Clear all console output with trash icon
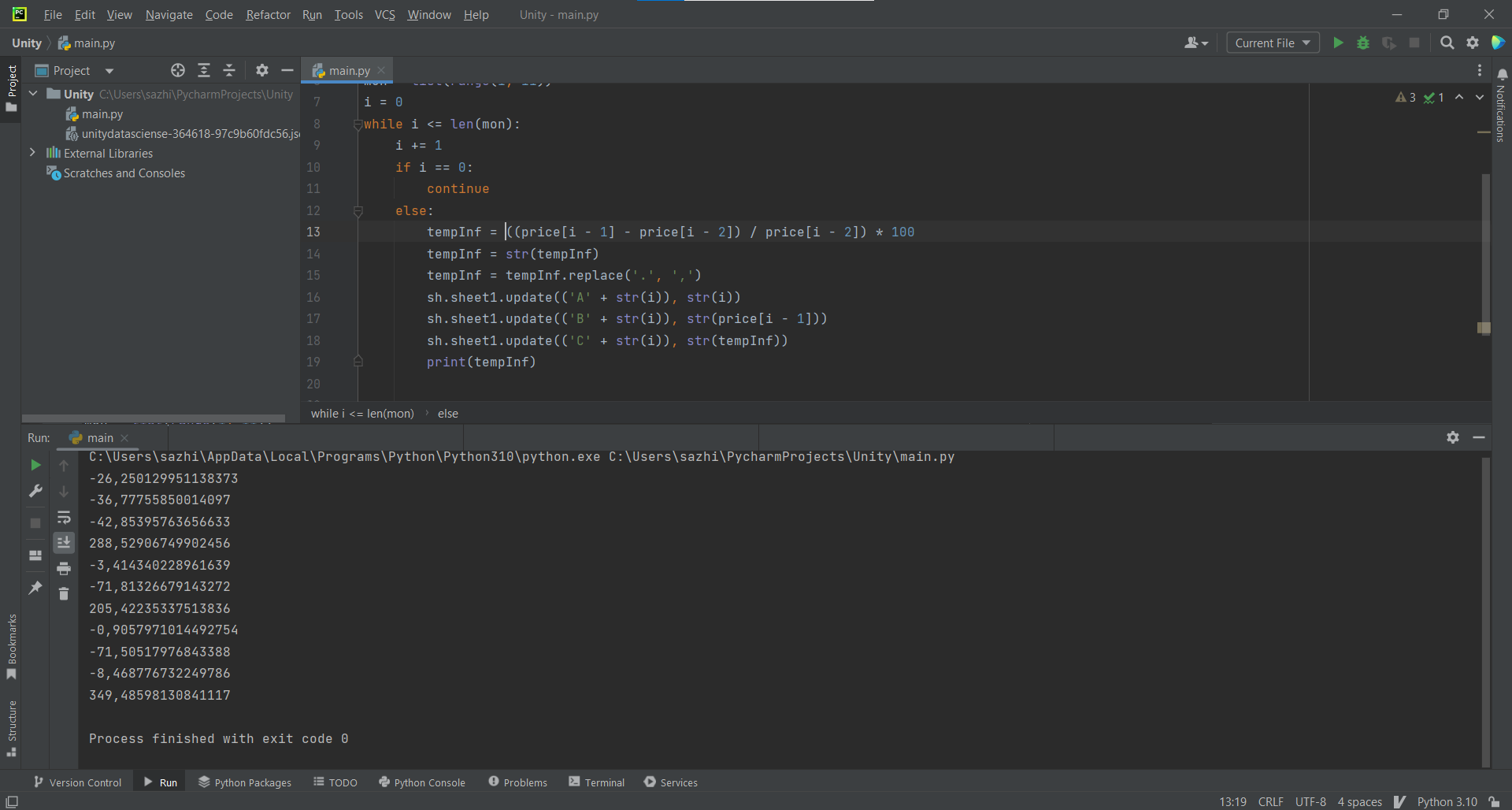 tap(64, 593)
